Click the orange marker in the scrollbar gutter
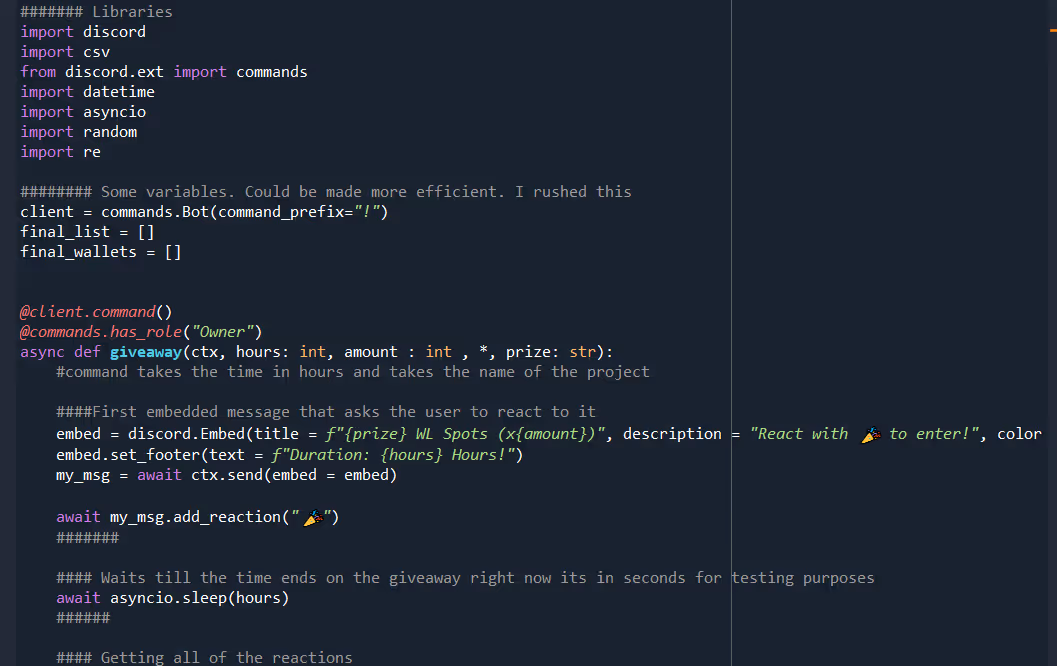 click(1052, 32)
